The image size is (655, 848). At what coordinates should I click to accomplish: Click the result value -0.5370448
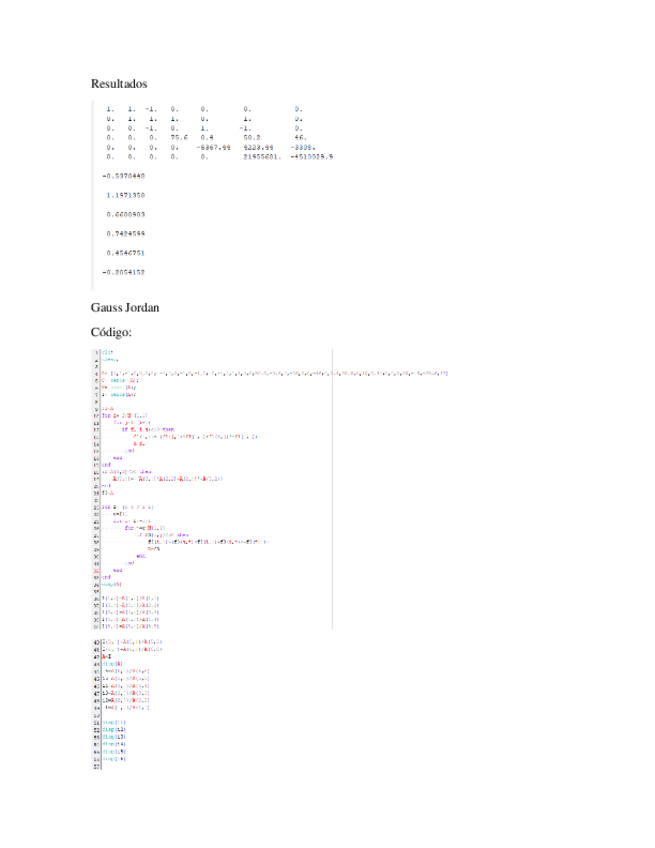point(123,176)
